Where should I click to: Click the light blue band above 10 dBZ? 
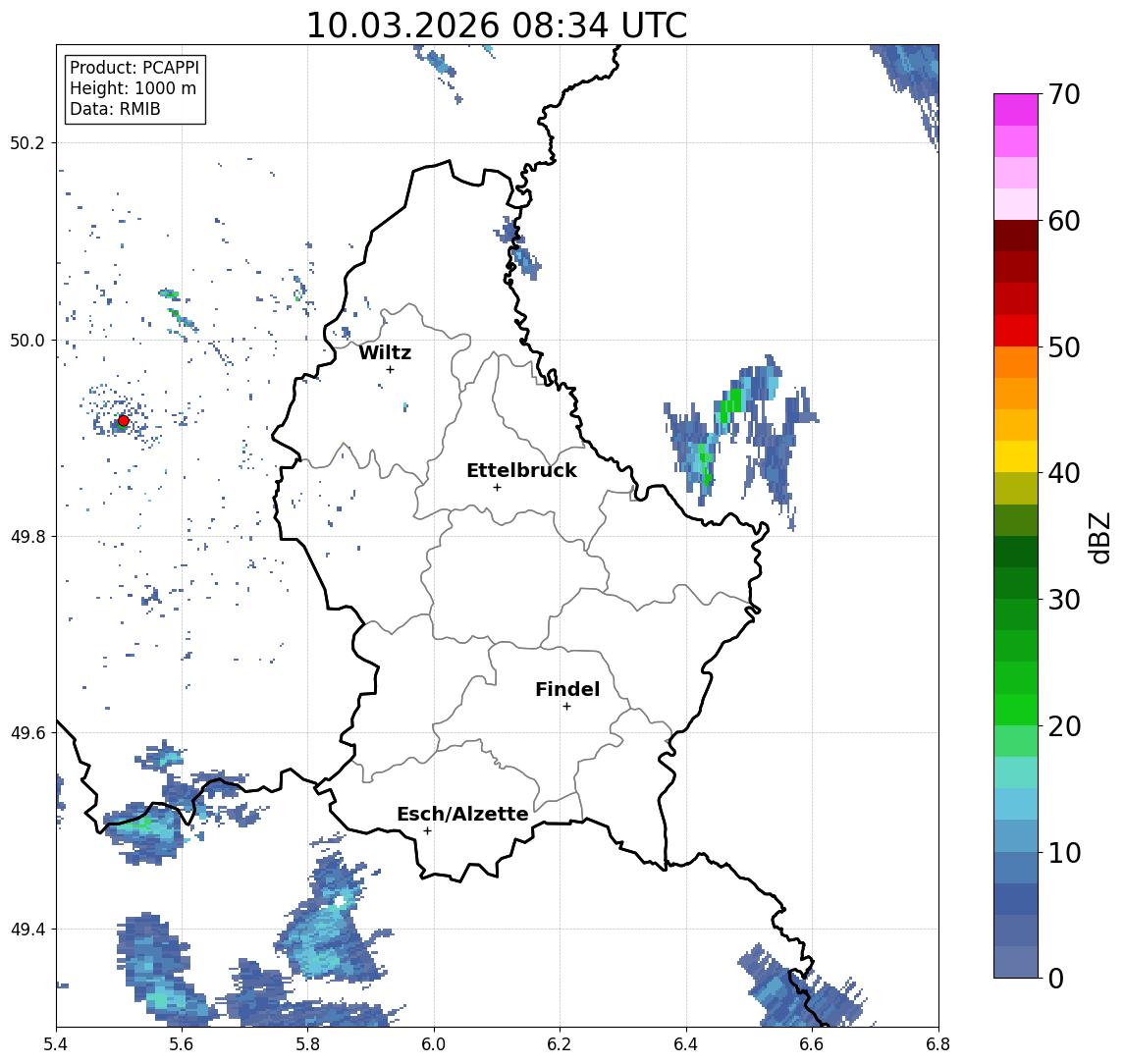point(1016,835)
